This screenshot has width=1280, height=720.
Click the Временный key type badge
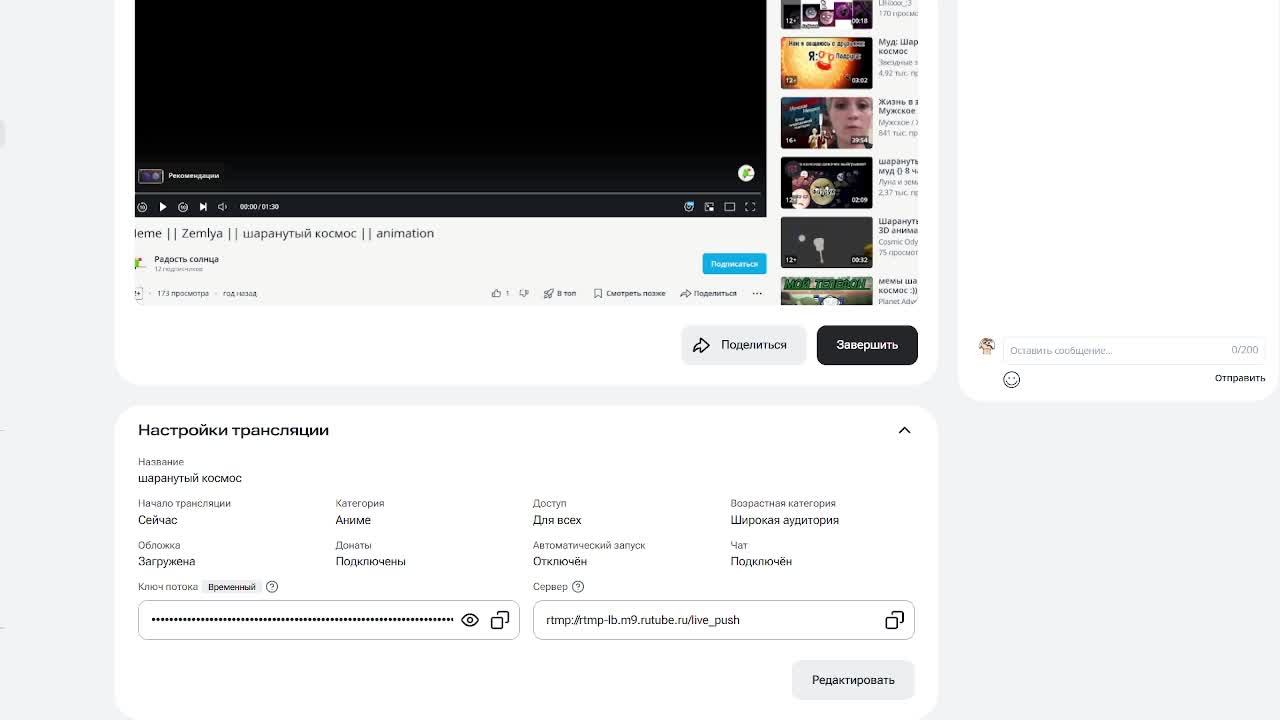(232, 587)
